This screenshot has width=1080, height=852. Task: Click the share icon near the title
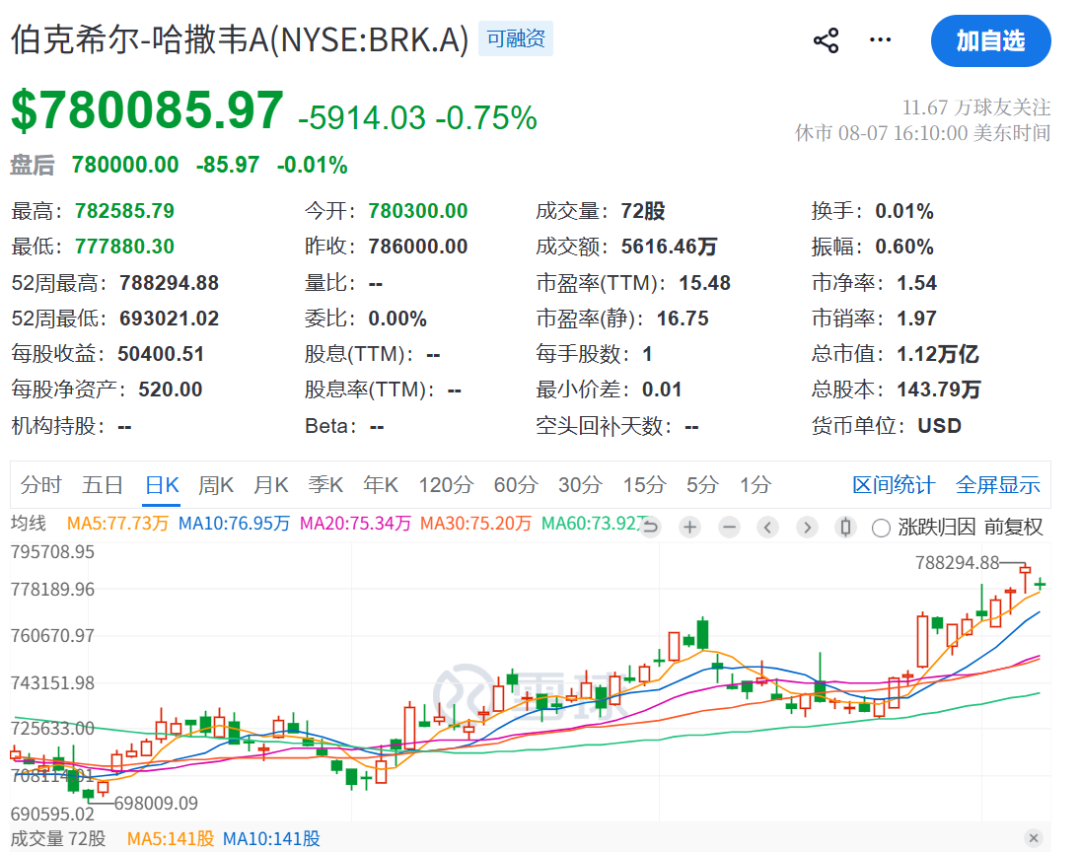click(x=825, y=41)
